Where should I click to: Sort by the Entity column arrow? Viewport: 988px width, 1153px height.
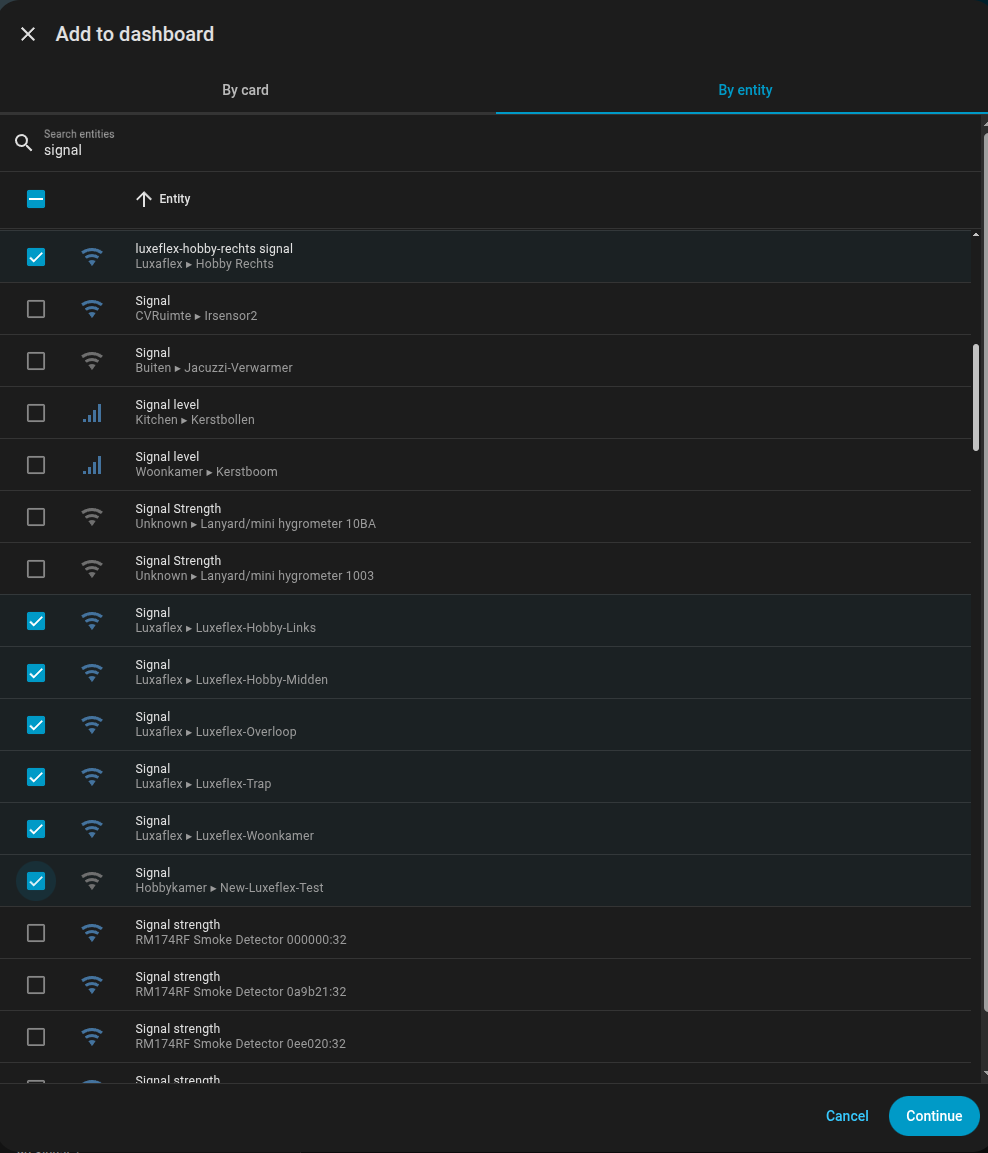(x=144, y=199)
